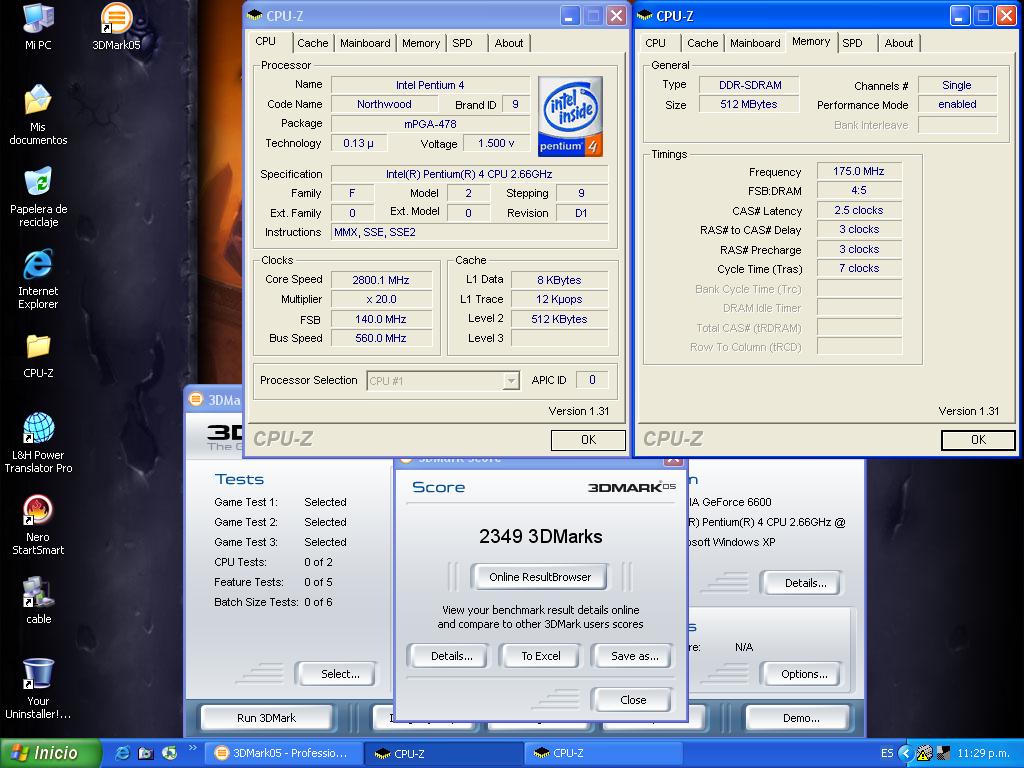Click the ES language indicator in tray
This screenshot has width=1024, height=768.
click(x=886, y=753)
